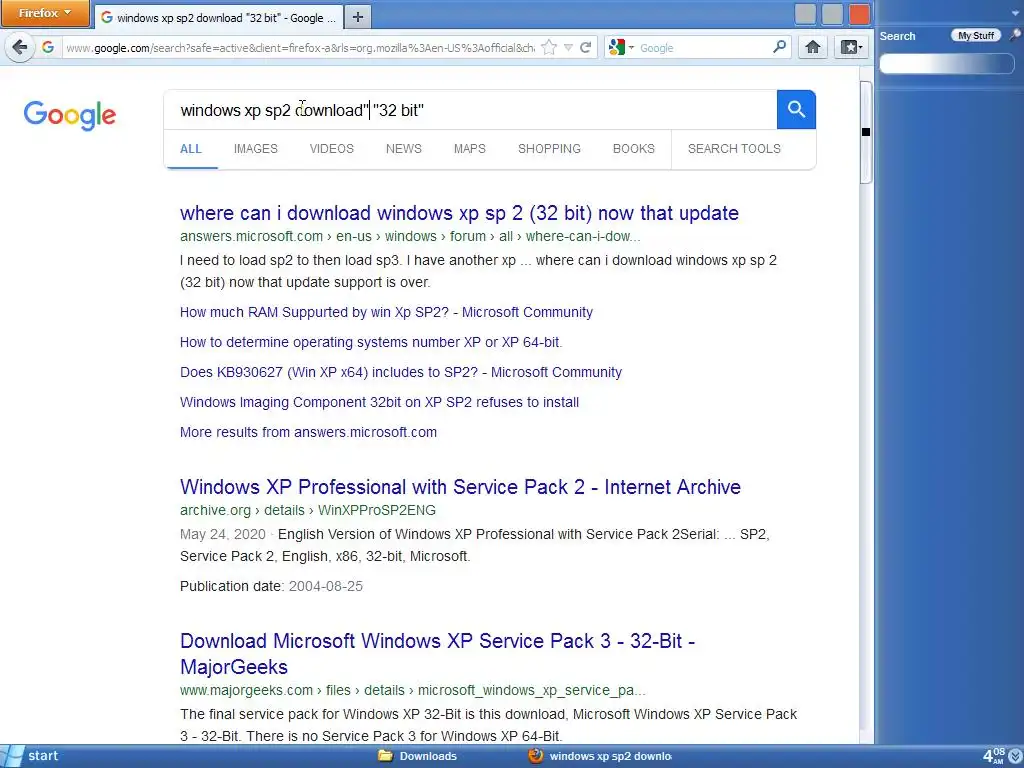Switch to the IMAGES results tab
The height and width of the screenshot is (768, 1024).
tap(256, 149)
